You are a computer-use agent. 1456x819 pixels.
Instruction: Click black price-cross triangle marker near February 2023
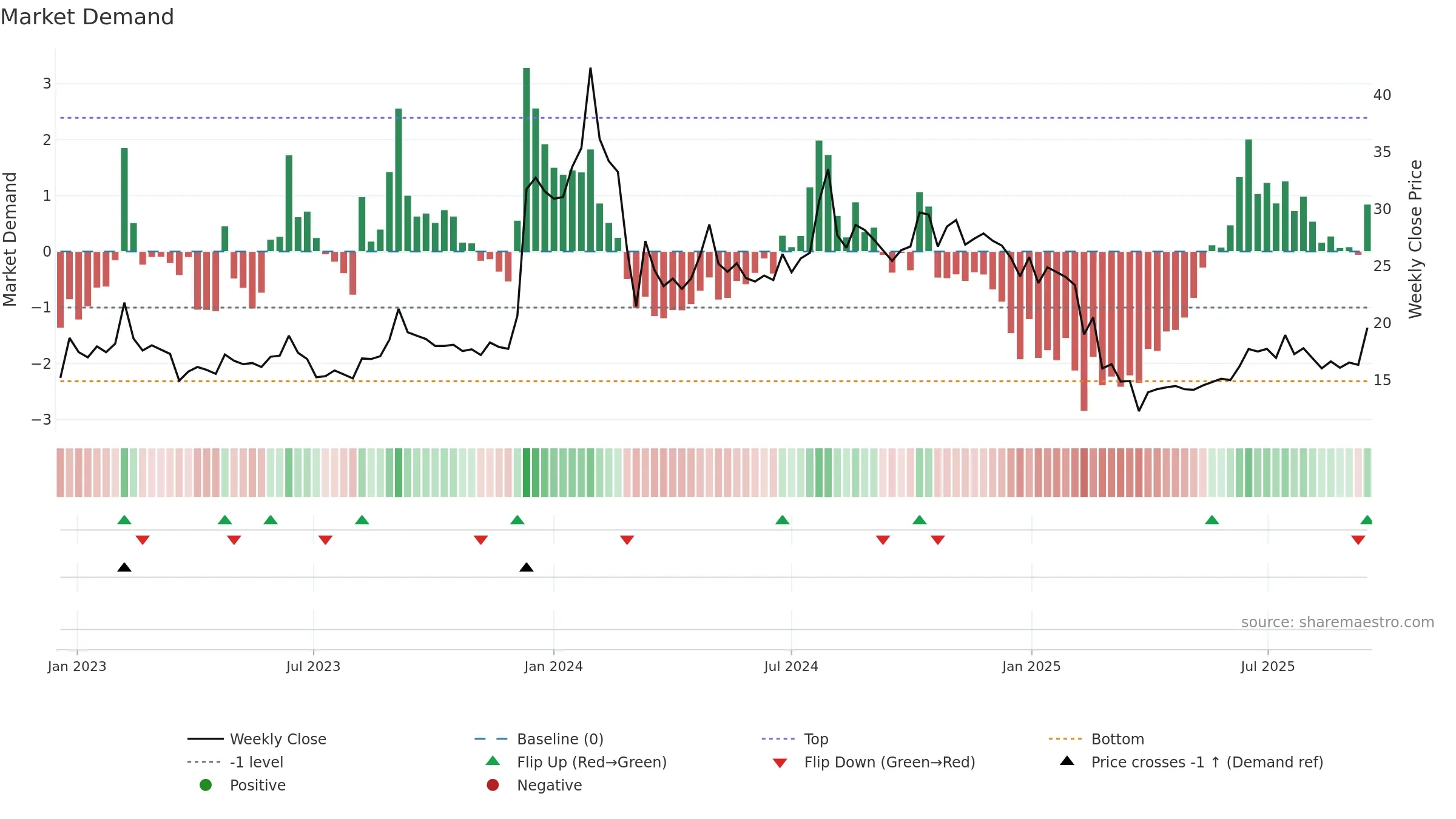point(124,567)
